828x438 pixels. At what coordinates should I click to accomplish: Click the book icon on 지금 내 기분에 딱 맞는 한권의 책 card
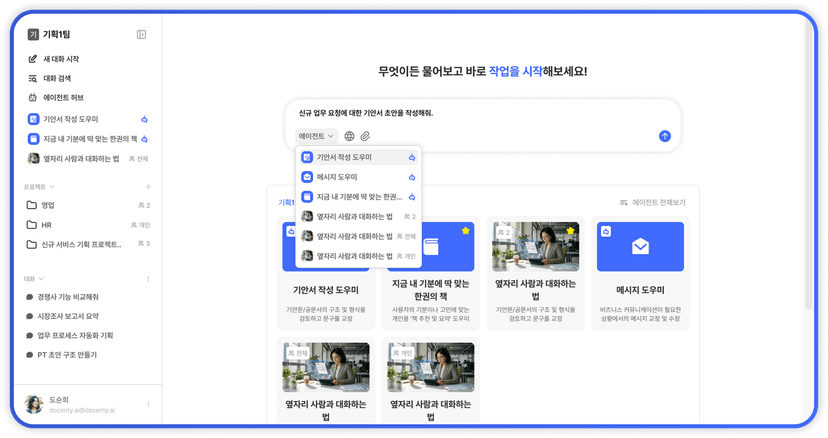[x=431, y=247]
